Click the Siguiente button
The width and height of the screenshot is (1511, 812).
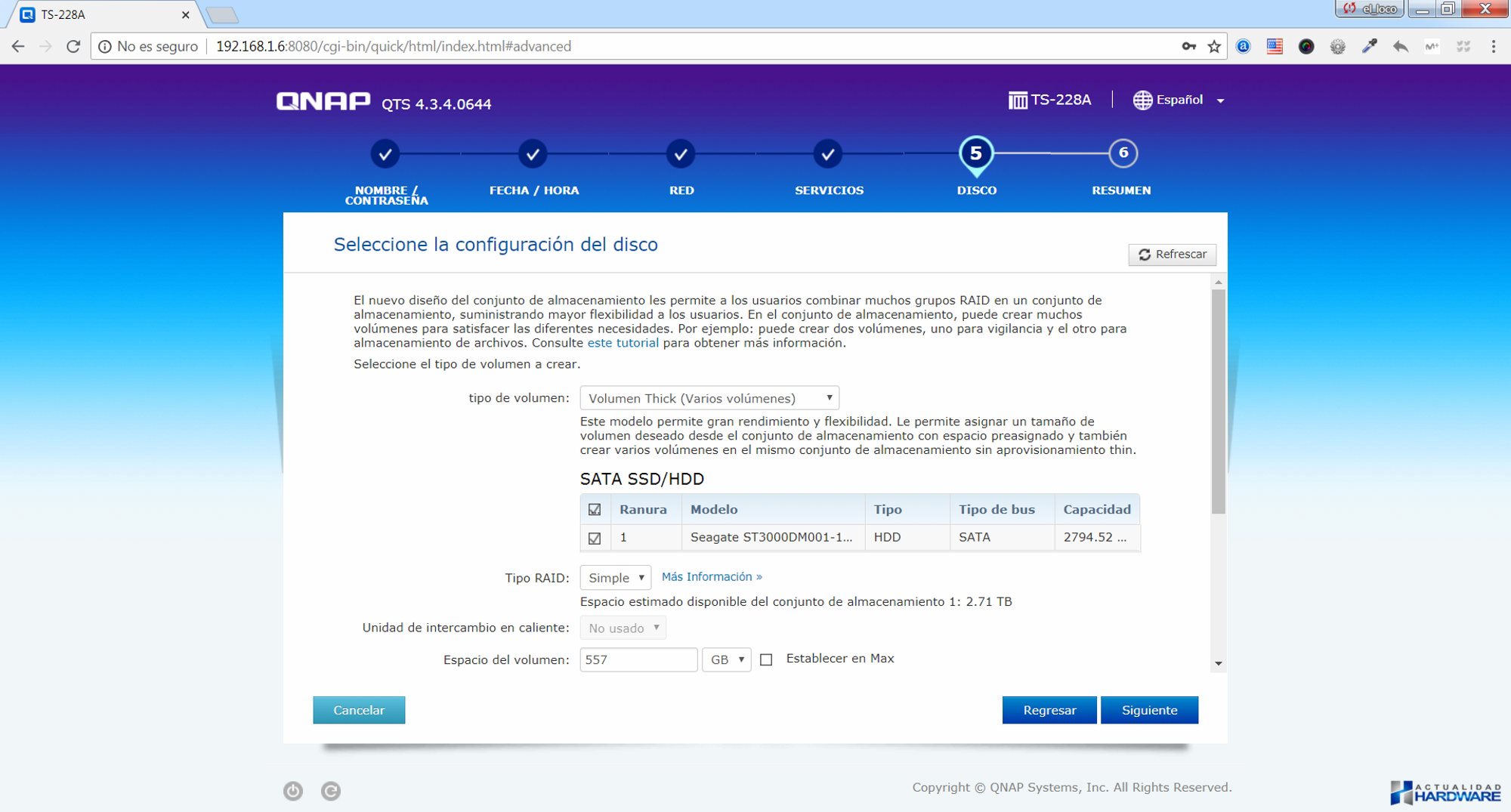pyautogui.click(x=1148, y=710)
